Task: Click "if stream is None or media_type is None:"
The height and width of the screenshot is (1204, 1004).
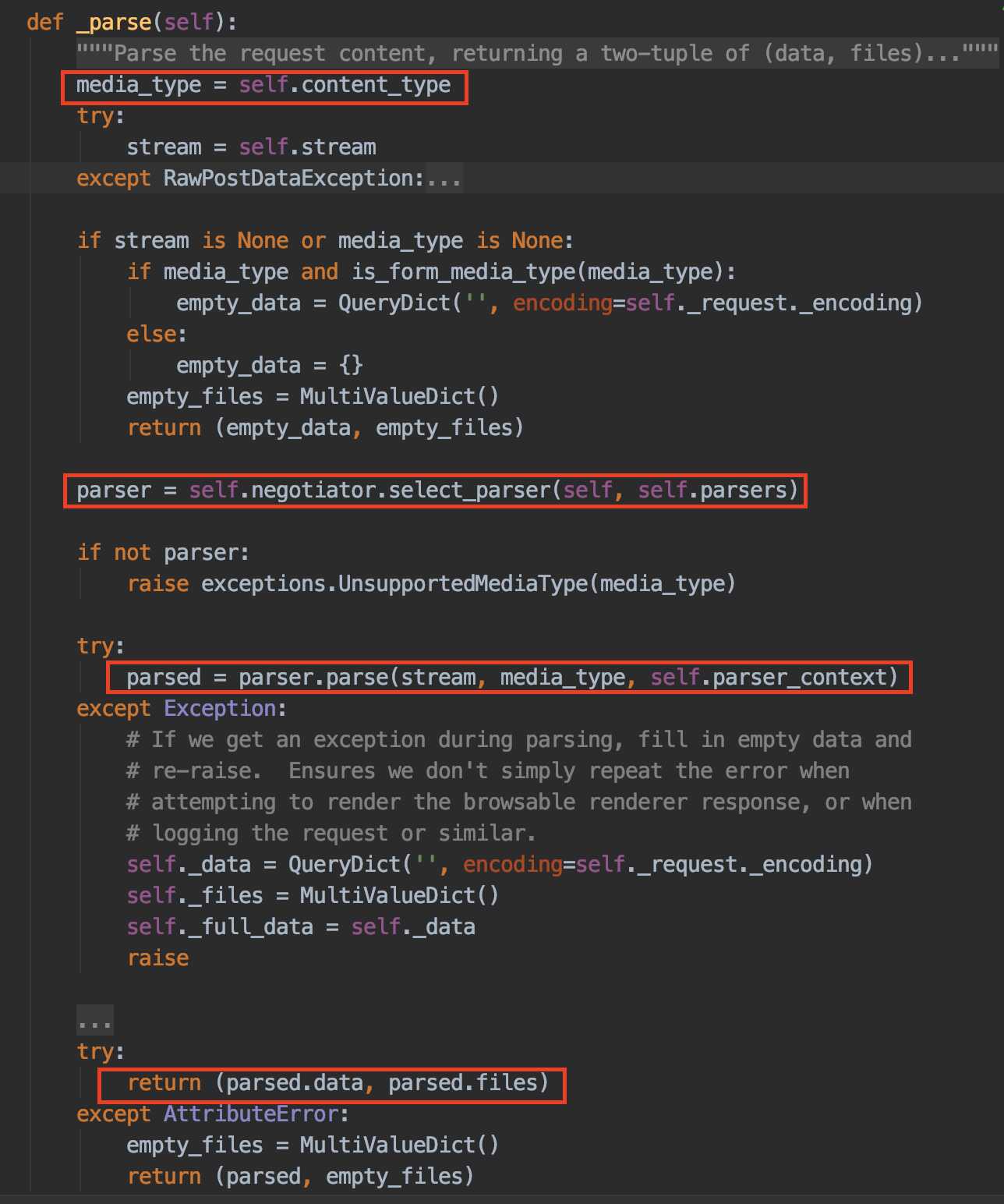Action: pyautogui.click(x=325, y=241)
